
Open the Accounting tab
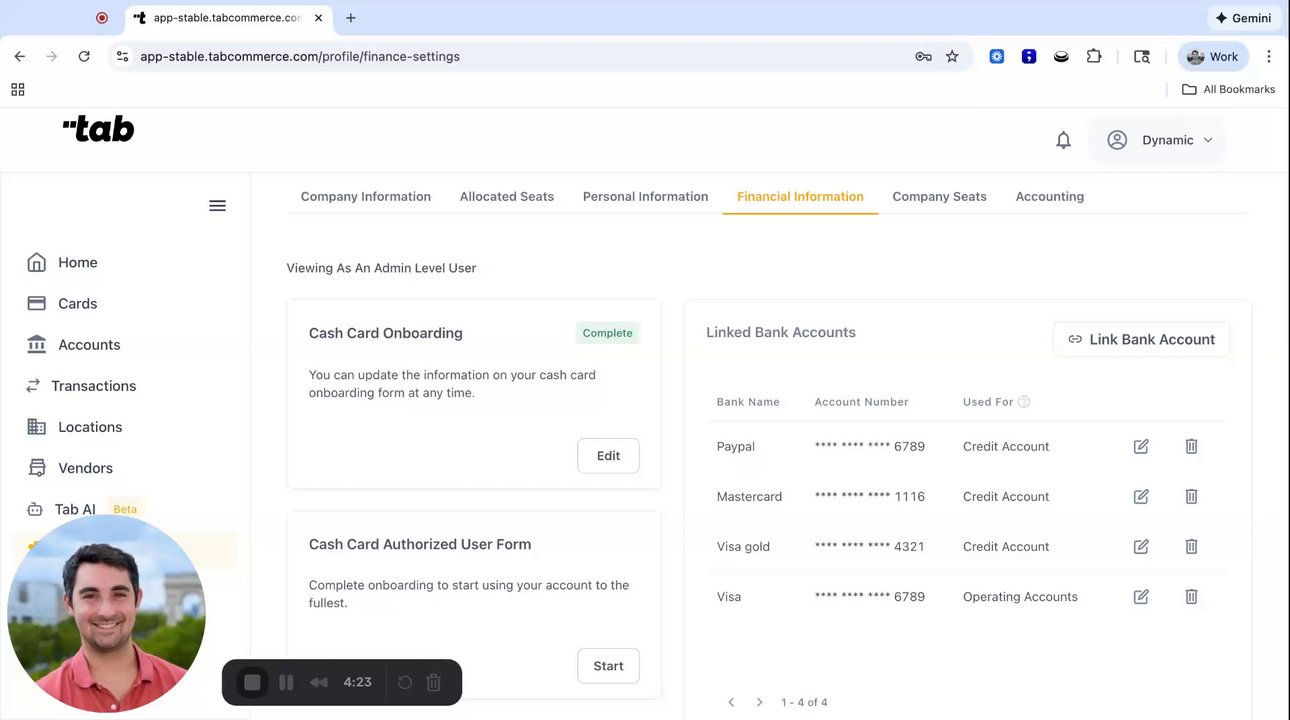(1049, 197)
